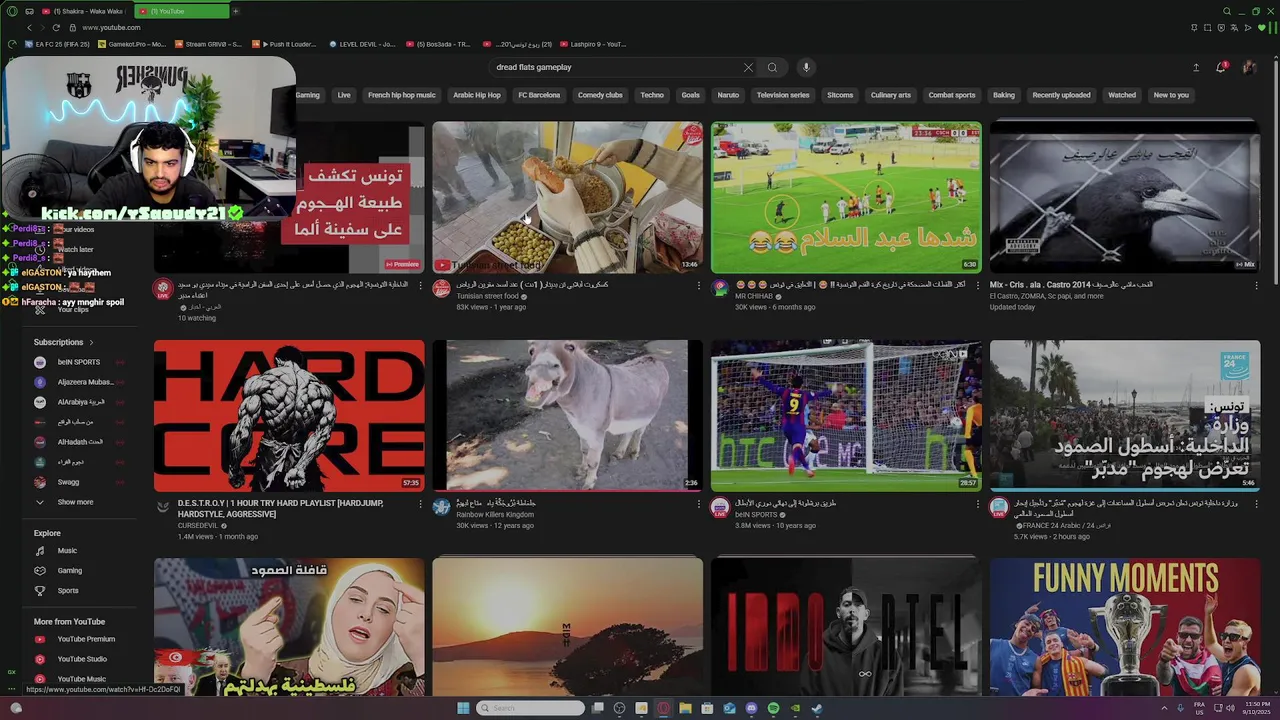Open the options menu for the Mix - Cris, ala, Castro 2014 video
Viewport: 1280px width, 720px height.
(x=1256, y=285)
